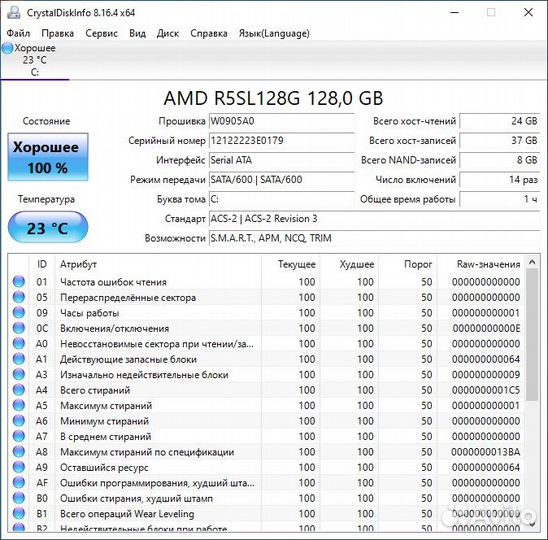Click the total NAND writes value 8 GB
Screen dimensions: 548x540
point(500,160)
